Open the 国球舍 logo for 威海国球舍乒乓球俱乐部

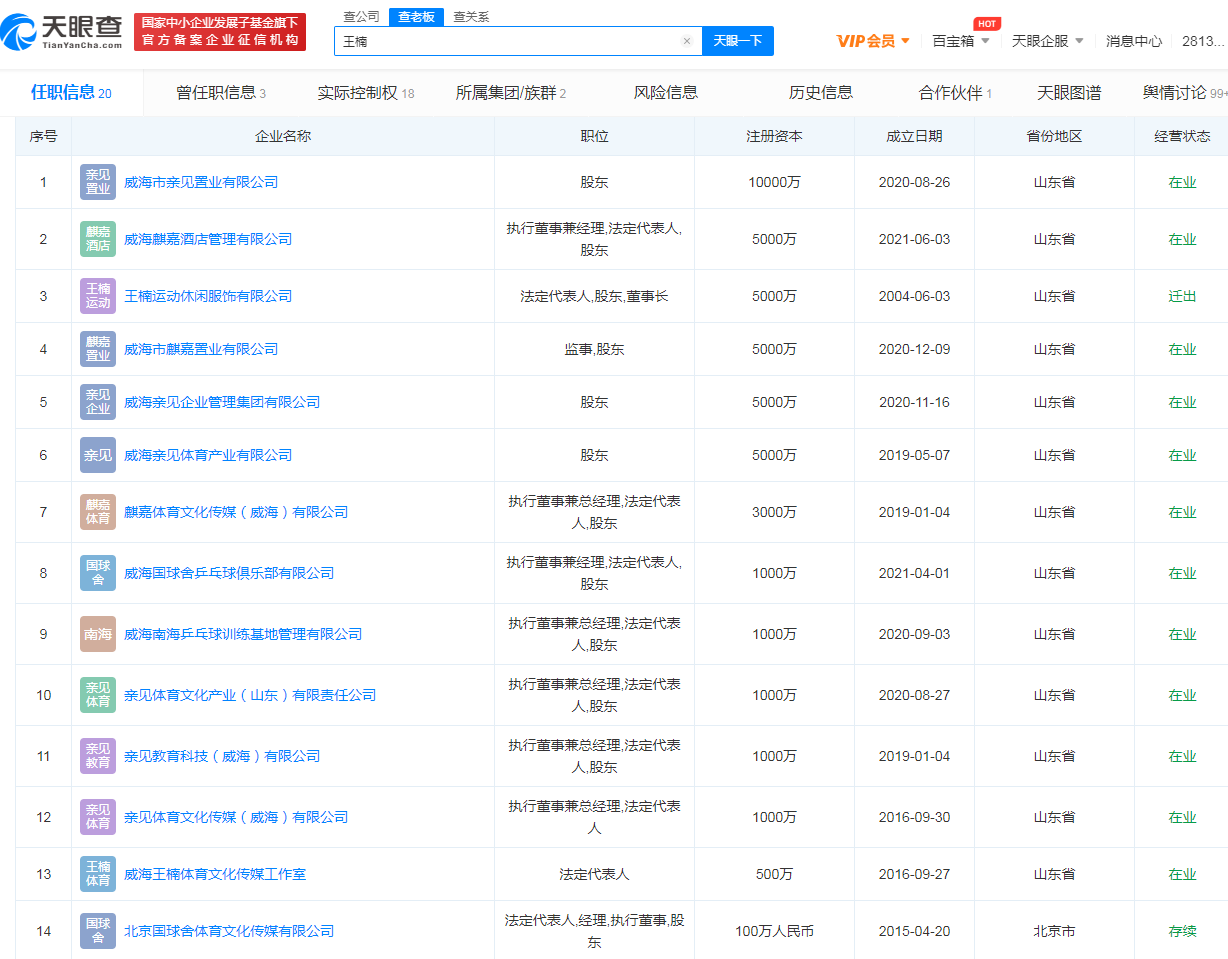coord(98,573)
